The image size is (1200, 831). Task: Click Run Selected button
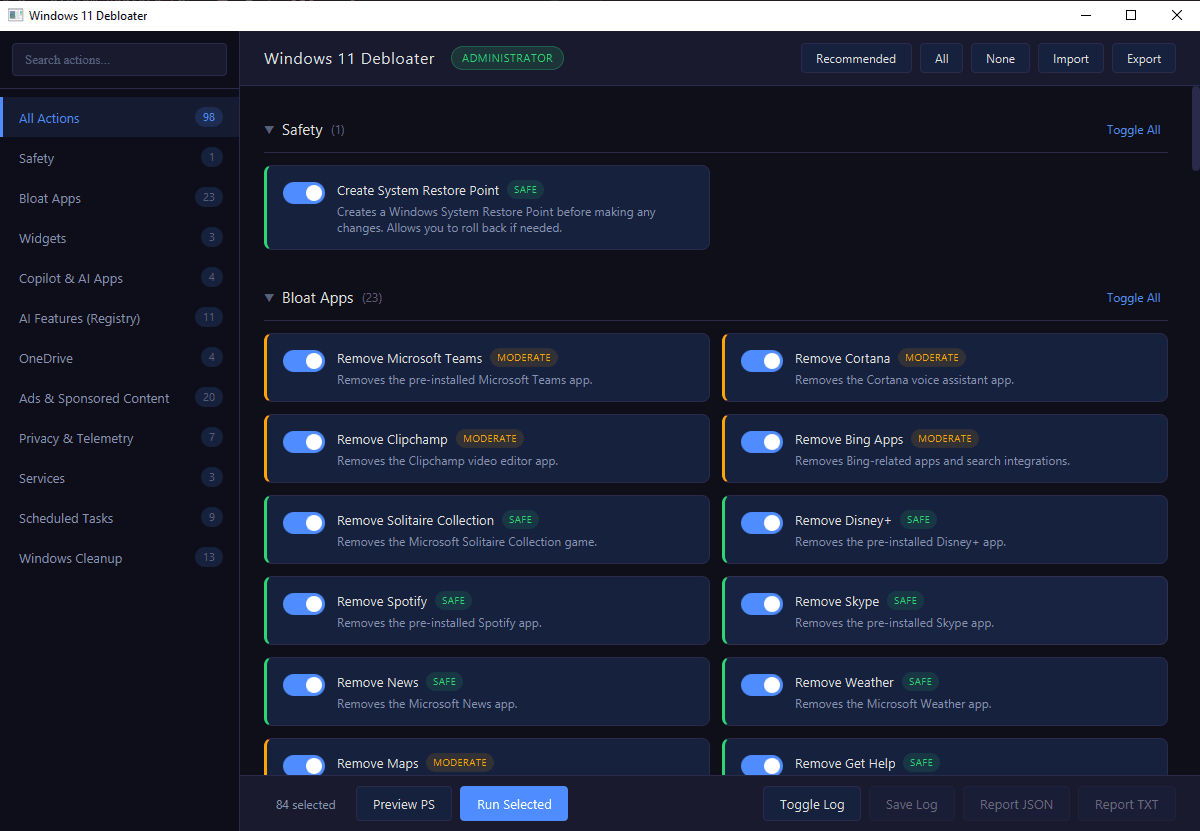(514, 804)
